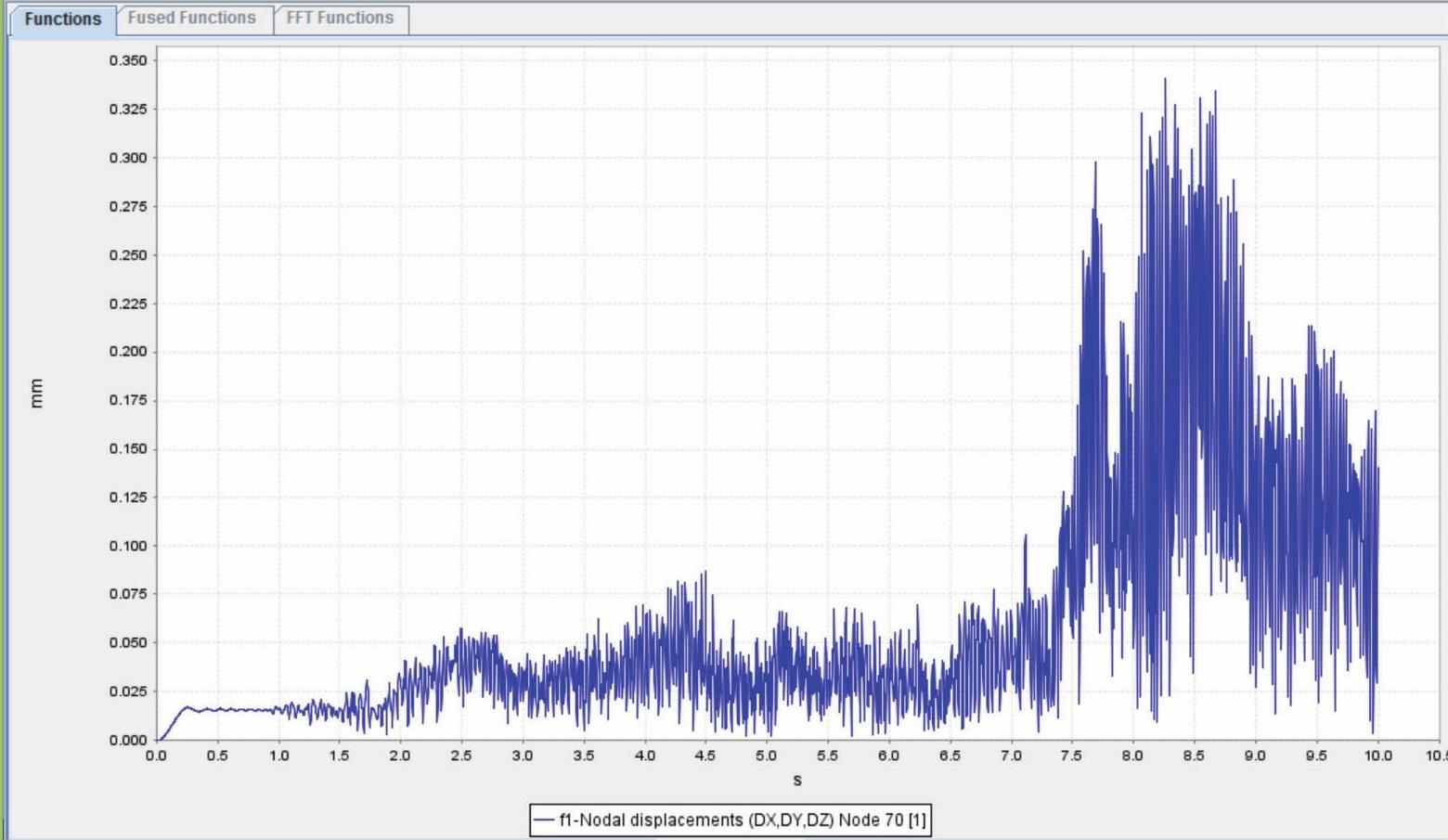Click the x-axis unit label s
1448x840 pixels.
tap(796, 780)
